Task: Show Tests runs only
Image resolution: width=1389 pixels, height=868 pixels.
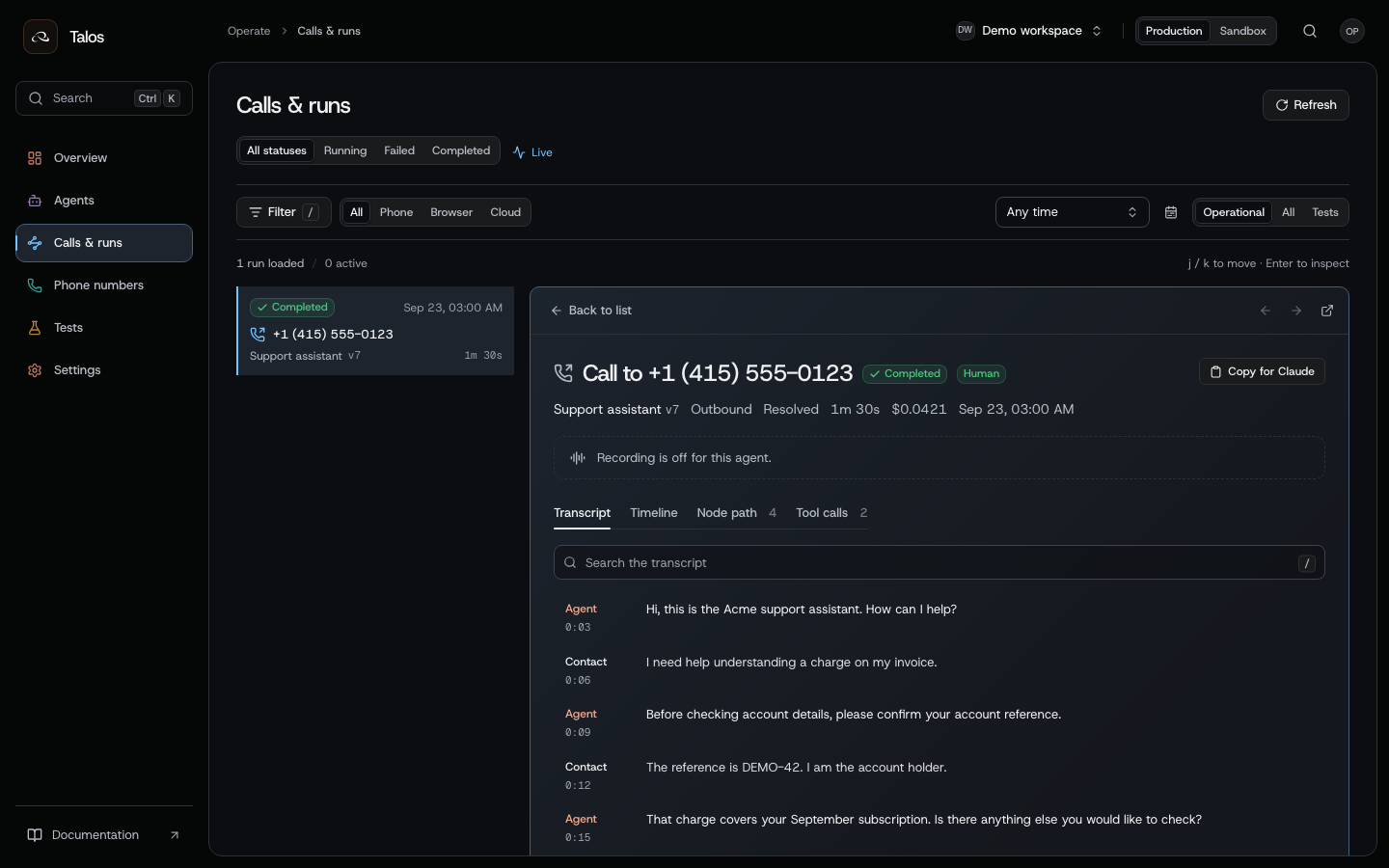Action: click(1325, 212)
